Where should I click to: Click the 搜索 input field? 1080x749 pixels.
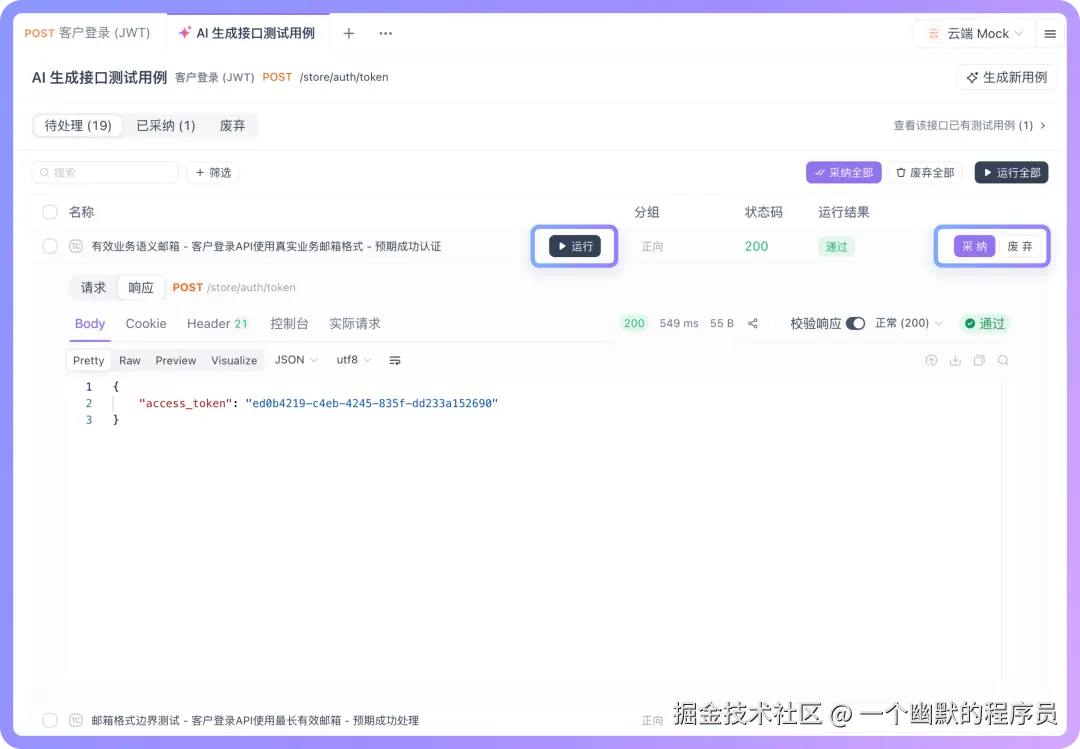pos(105,172)
